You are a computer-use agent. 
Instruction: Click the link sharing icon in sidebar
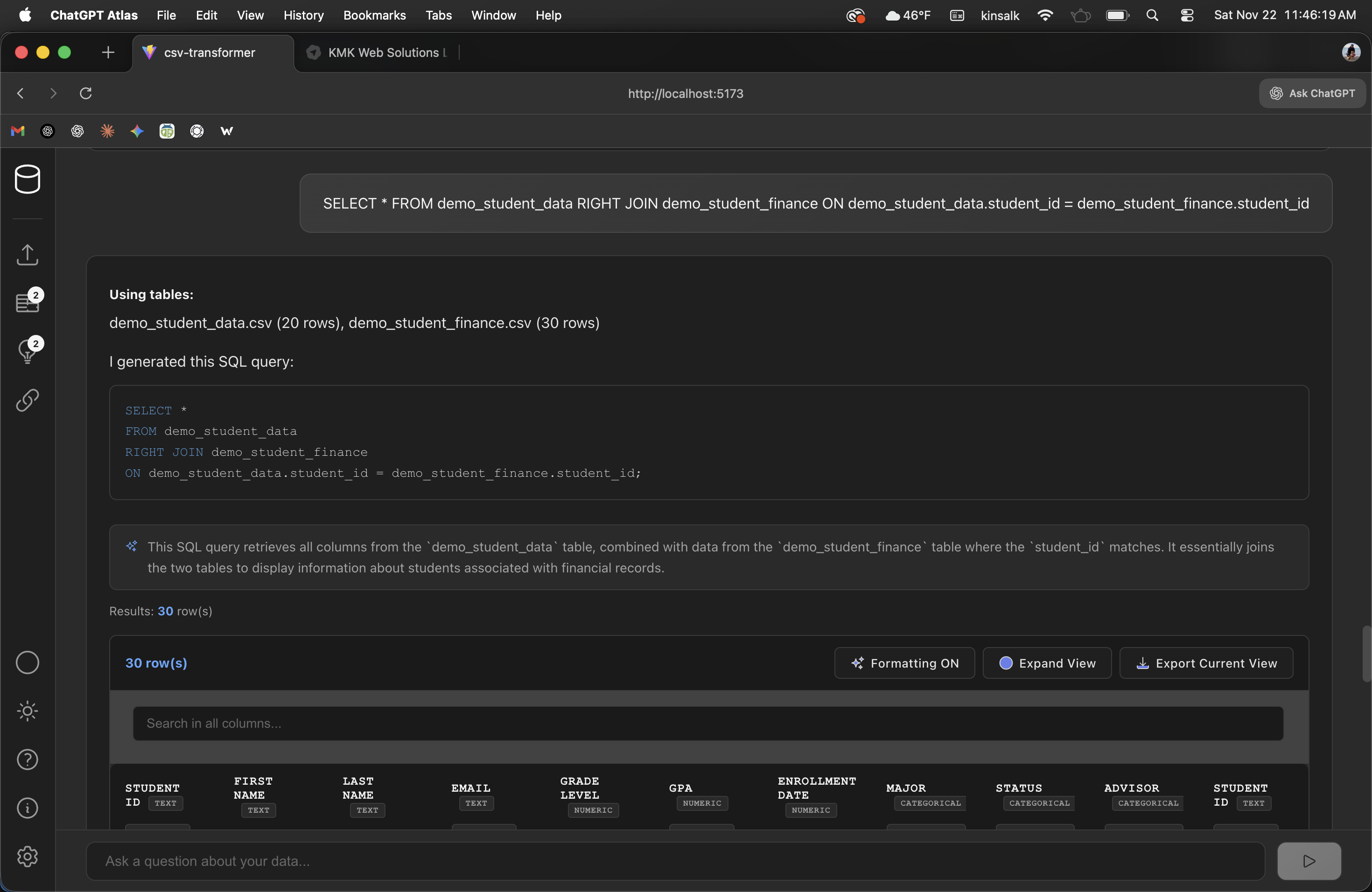28,400
